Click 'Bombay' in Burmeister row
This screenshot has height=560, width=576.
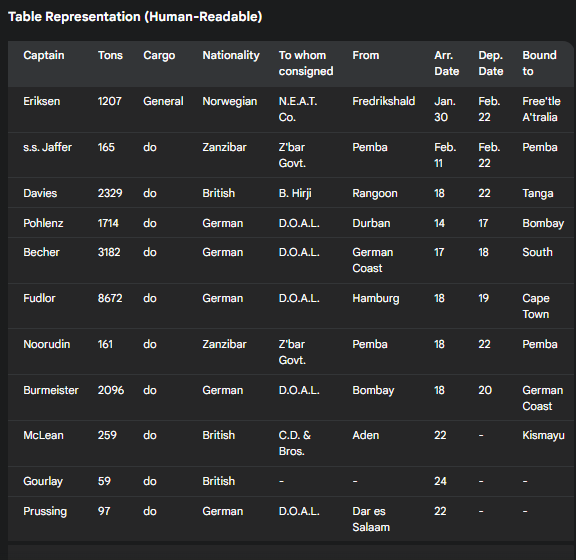[373, 390]
